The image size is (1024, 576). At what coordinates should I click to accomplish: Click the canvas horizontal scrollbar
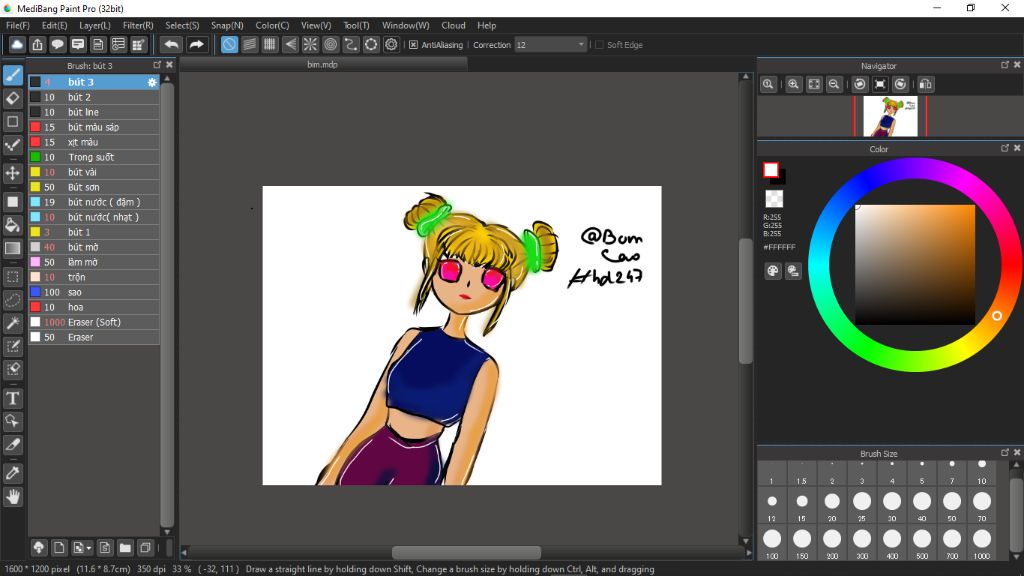pos(466,552)
